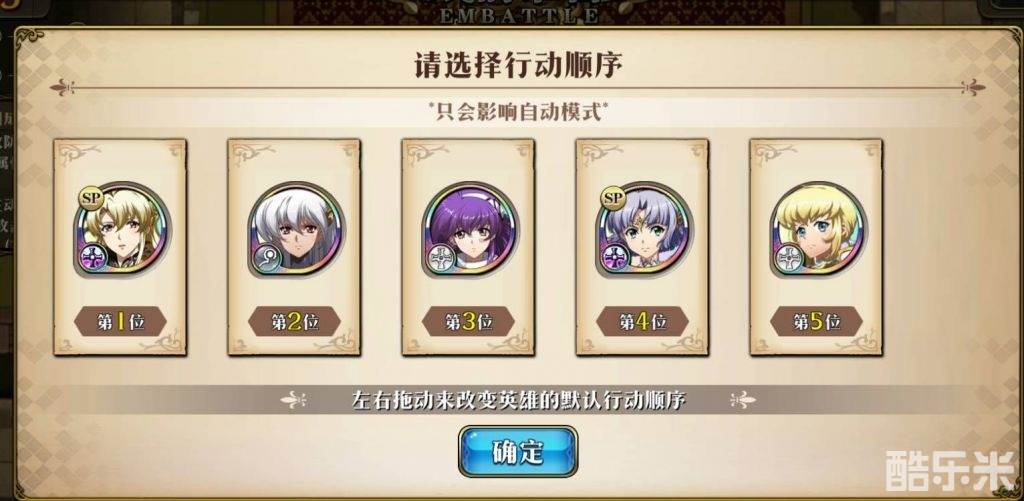Image resolution: width=1024 pixels, height=501 pixels.
Task: Click the 第3位 position label
Action: pos(468,321)
